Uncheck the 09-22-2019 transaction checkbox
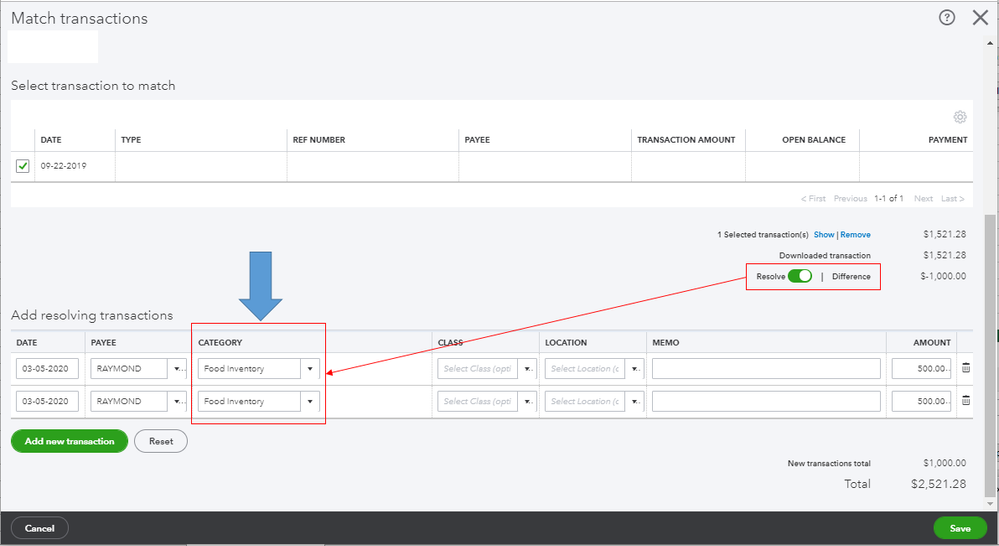The height and width of the screenshot is (546, 999). [22, 166]
